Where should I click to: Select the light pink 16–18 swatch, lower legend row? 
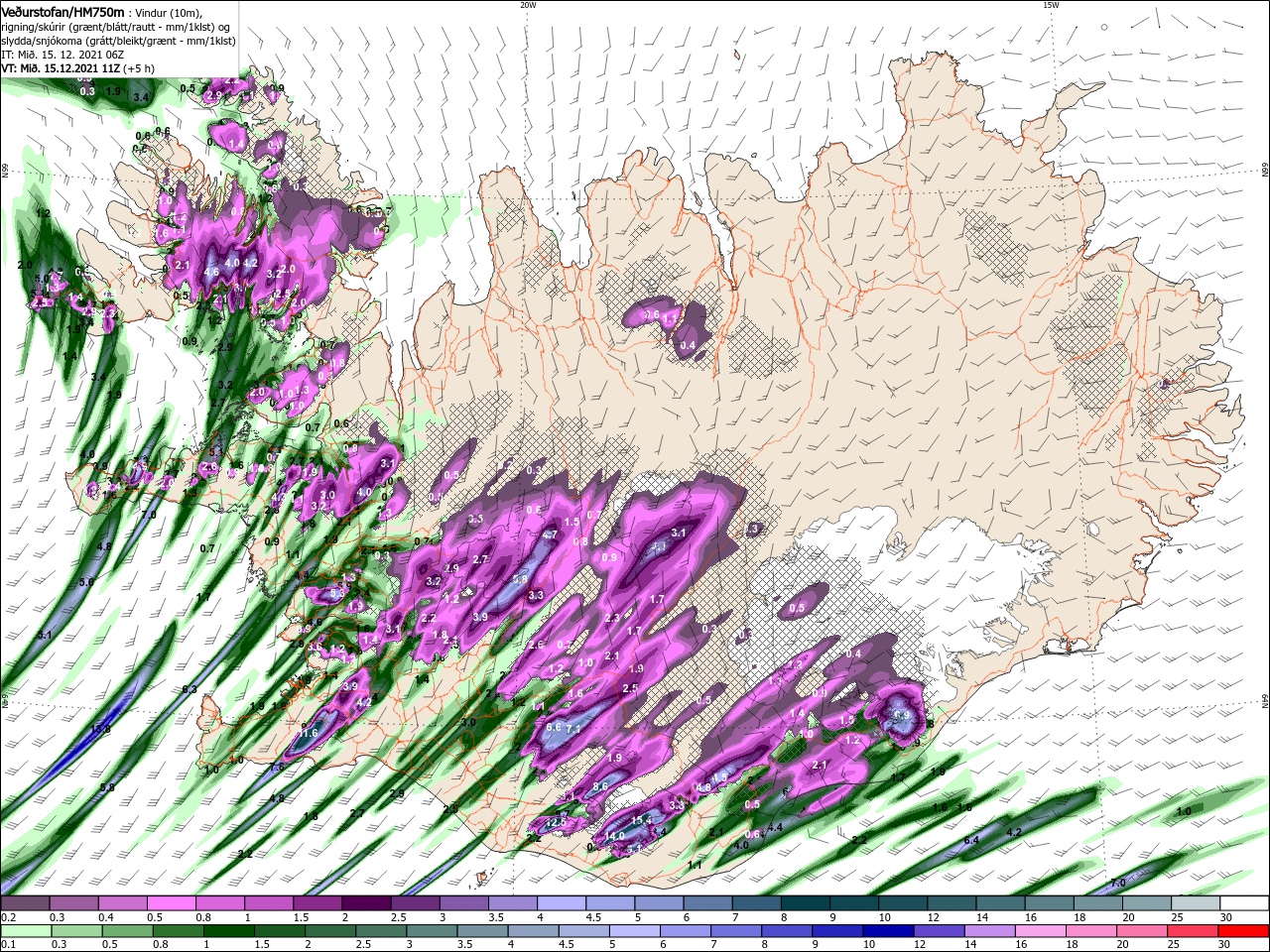click(1042, 932)
